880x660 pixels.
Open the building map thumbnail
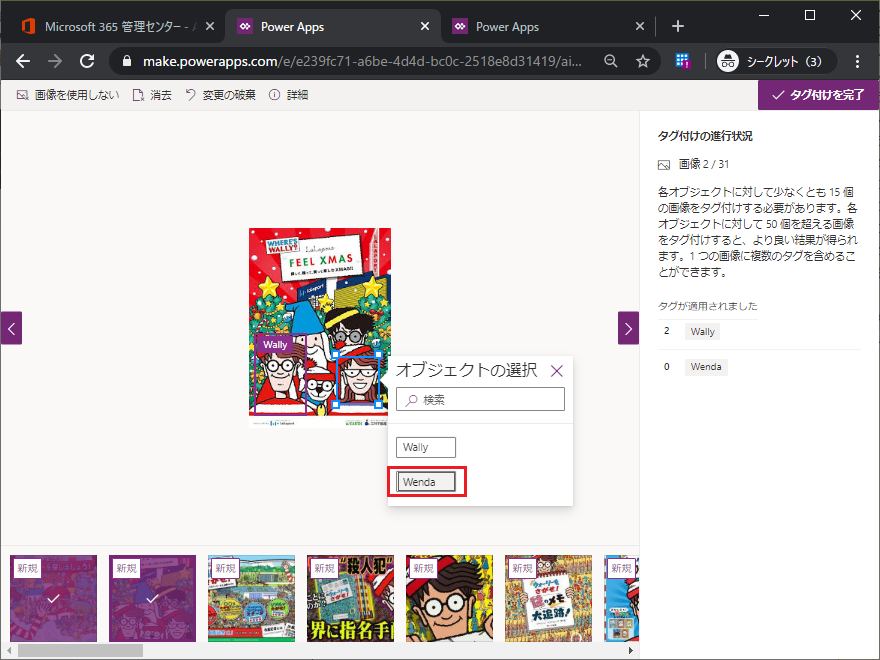251,598
